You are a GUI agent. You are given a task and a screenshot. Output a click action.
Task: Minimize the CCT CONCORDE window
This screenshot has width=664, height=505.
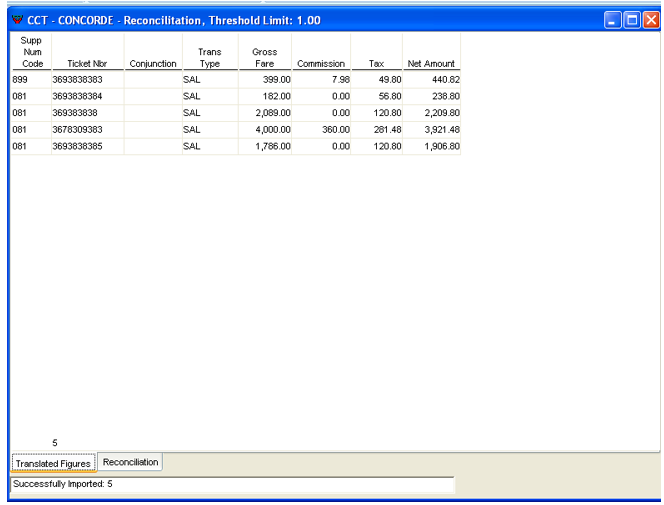(x=612, y=20)
